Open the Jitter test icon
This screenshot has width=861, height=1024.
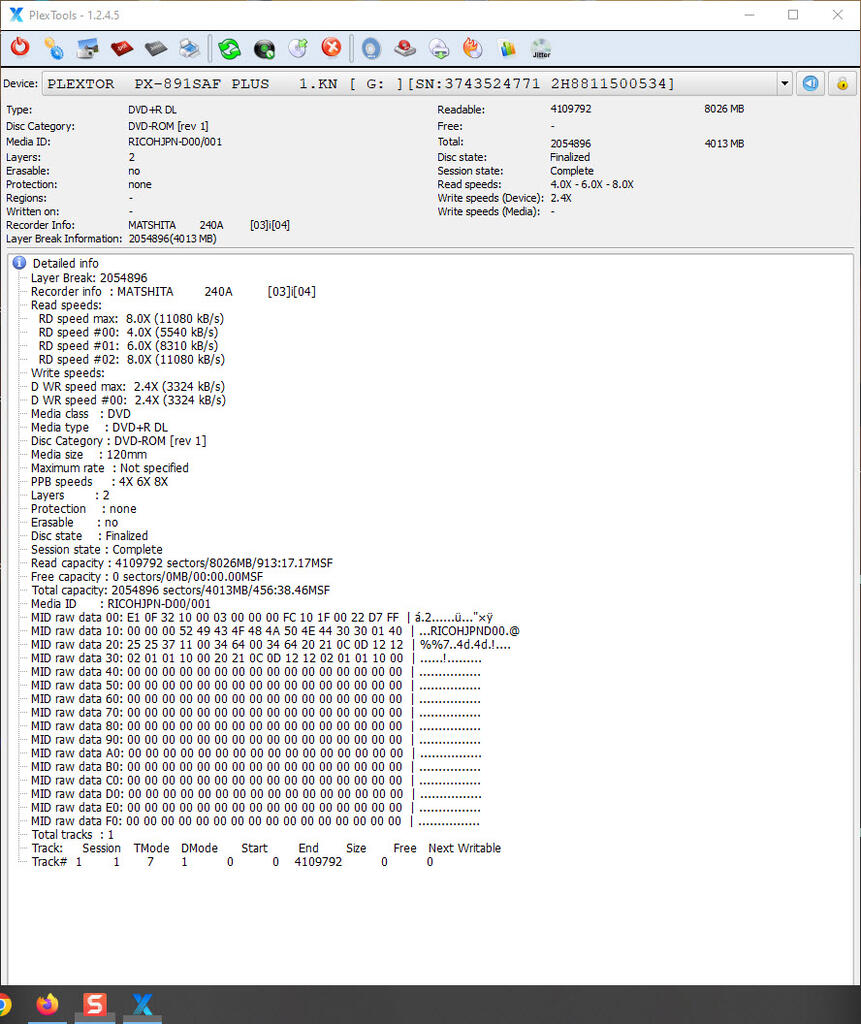(541, 48)
